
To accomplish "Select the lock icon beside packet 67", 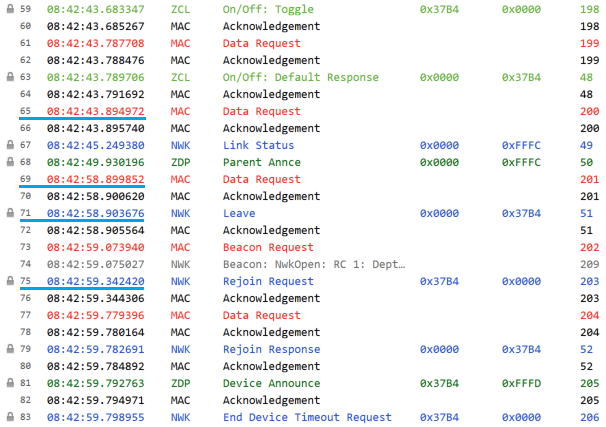I will point(9,145).
